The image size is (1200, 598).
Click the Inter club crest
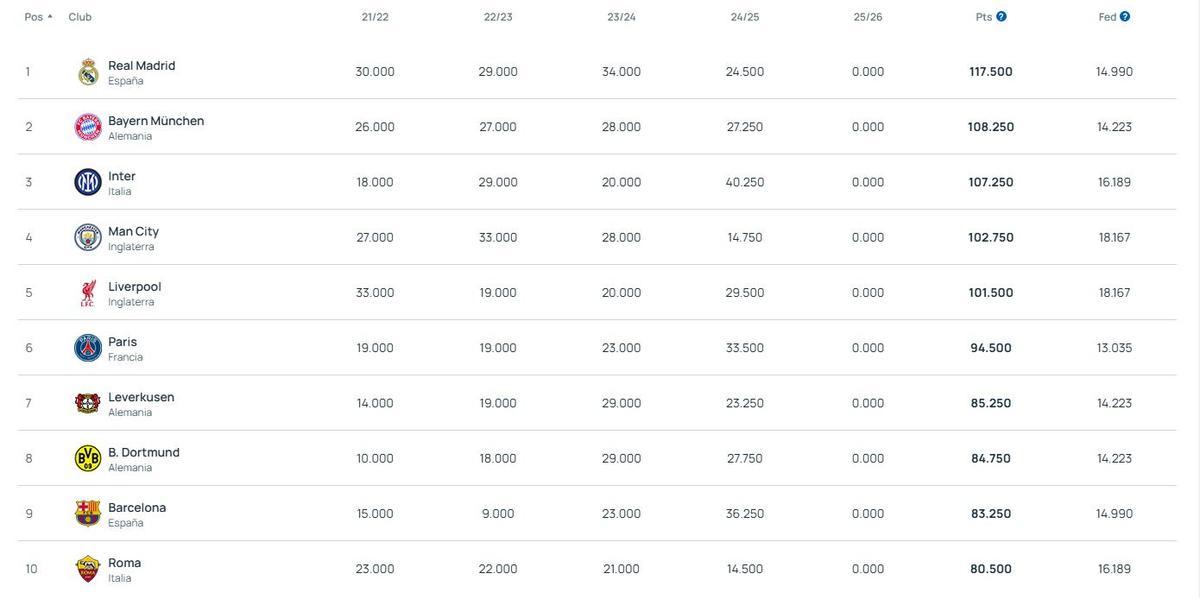86,179
